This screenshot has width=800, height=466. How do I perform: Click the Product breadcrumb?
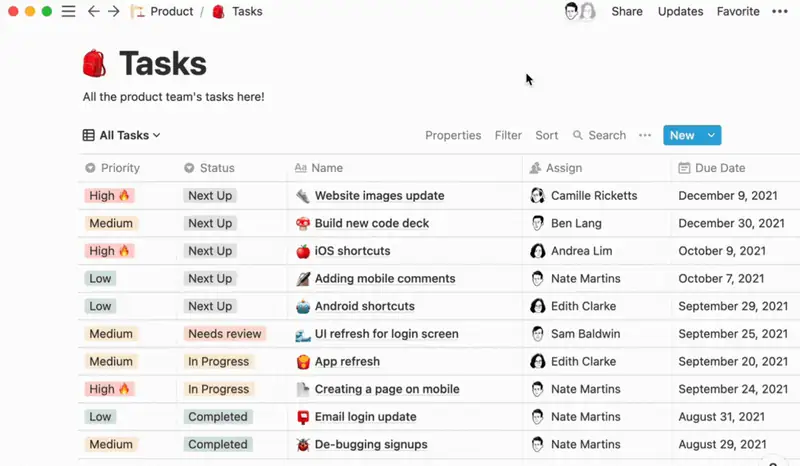pyautogui.click(x=171, y=11)
